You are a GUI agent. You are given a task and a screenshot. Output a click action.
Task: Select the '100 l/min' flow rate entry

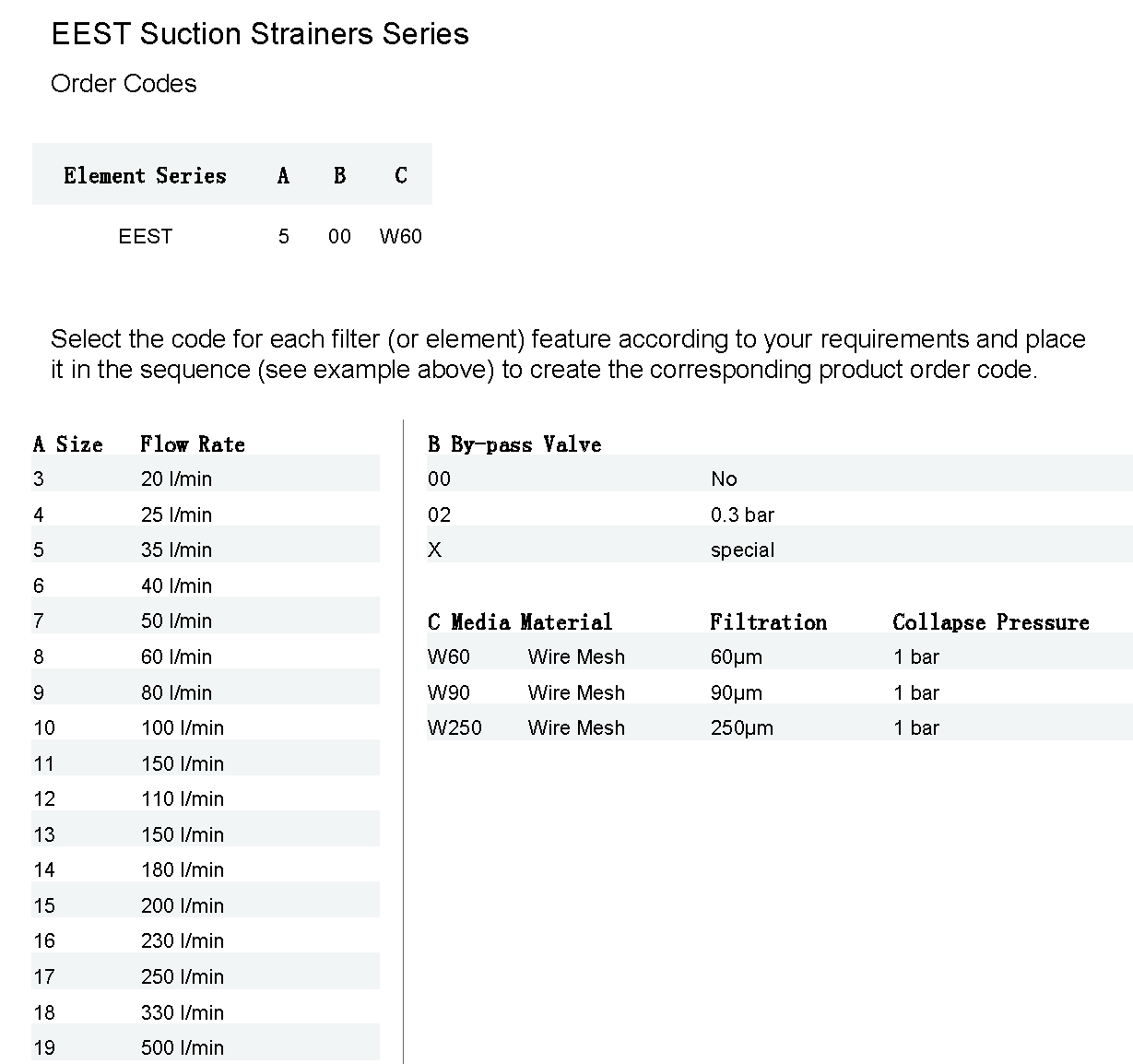click(183, 727)
